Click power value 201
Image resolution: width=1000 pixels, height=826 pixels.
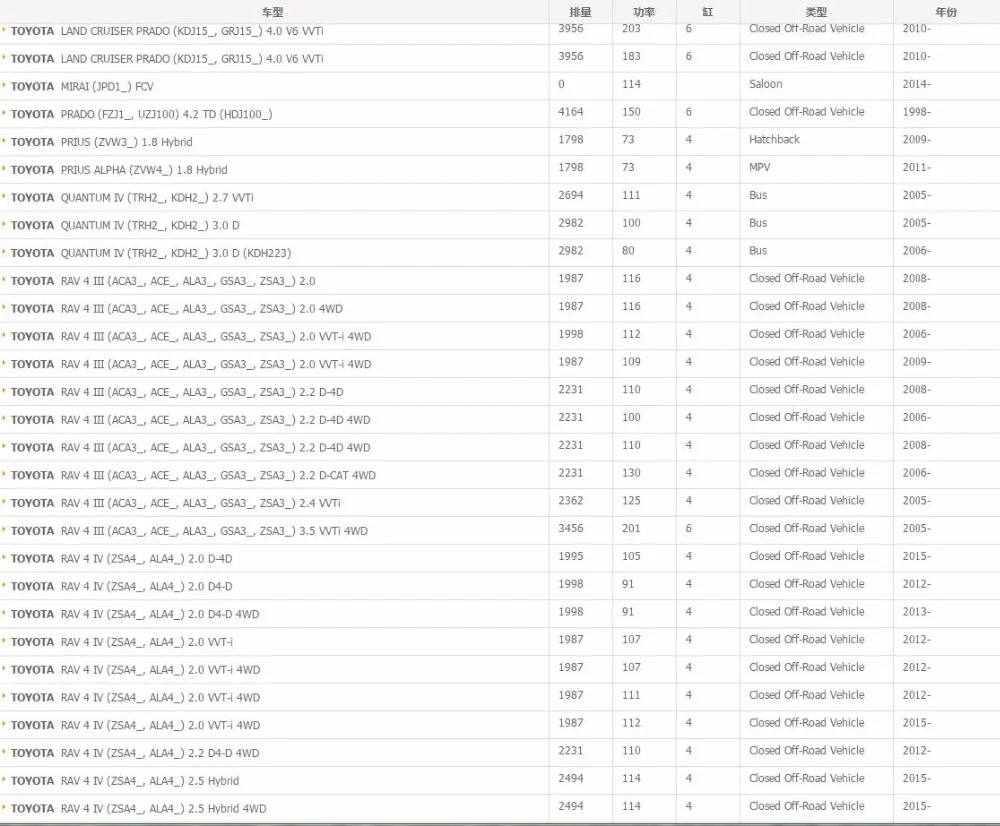click(631, 528)
